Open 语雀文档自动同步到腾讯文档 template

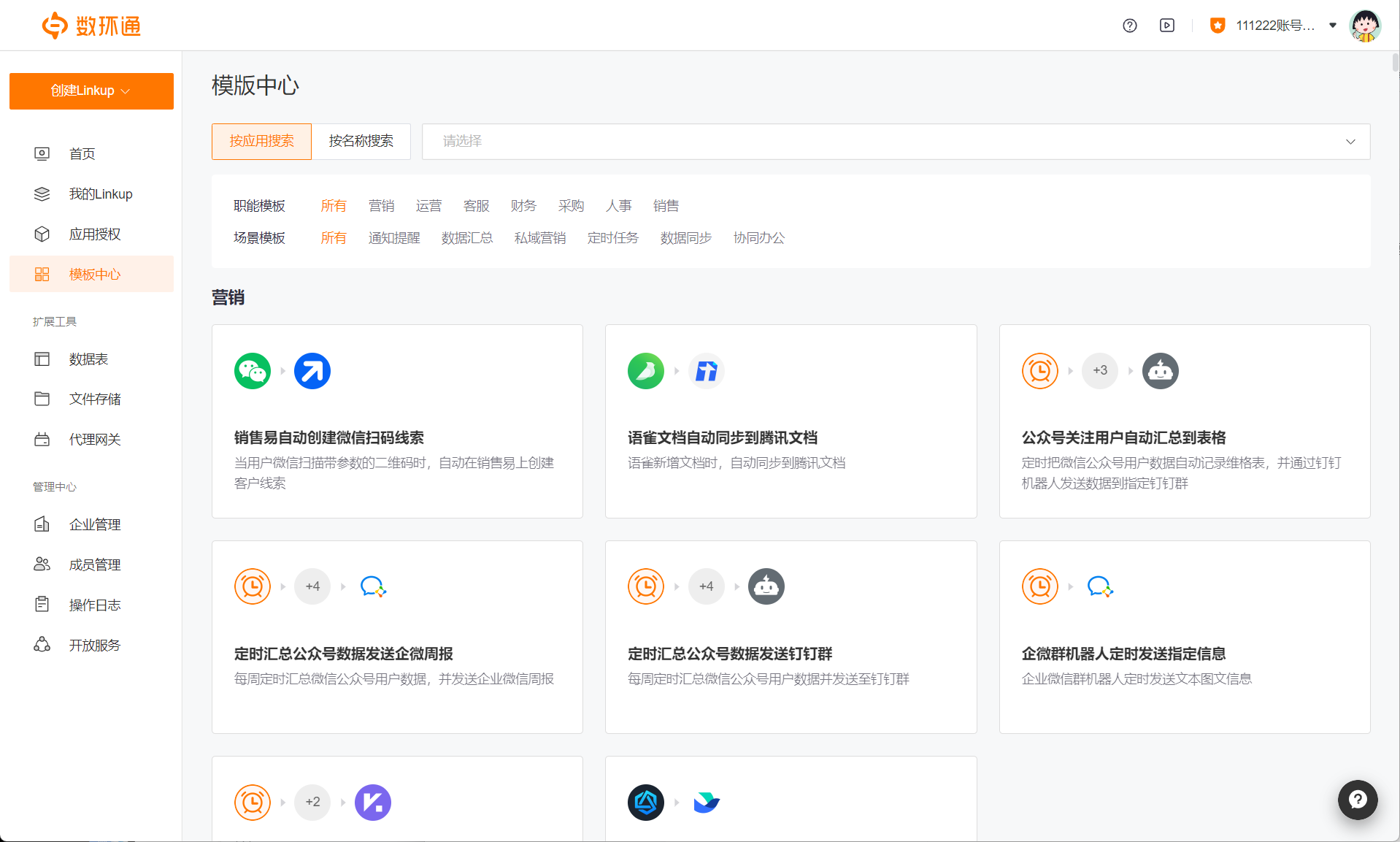(x=791, y=421)
